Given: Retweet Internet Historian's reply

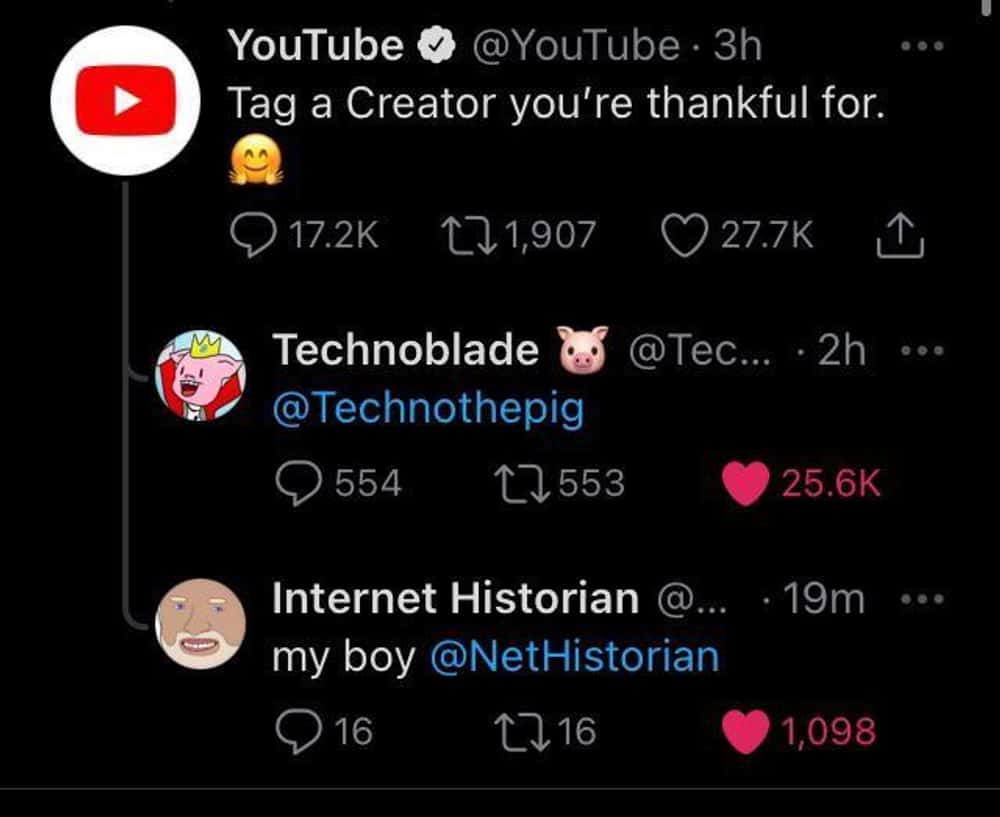Looking at the screenshot, I should click(x=519, y=731).
